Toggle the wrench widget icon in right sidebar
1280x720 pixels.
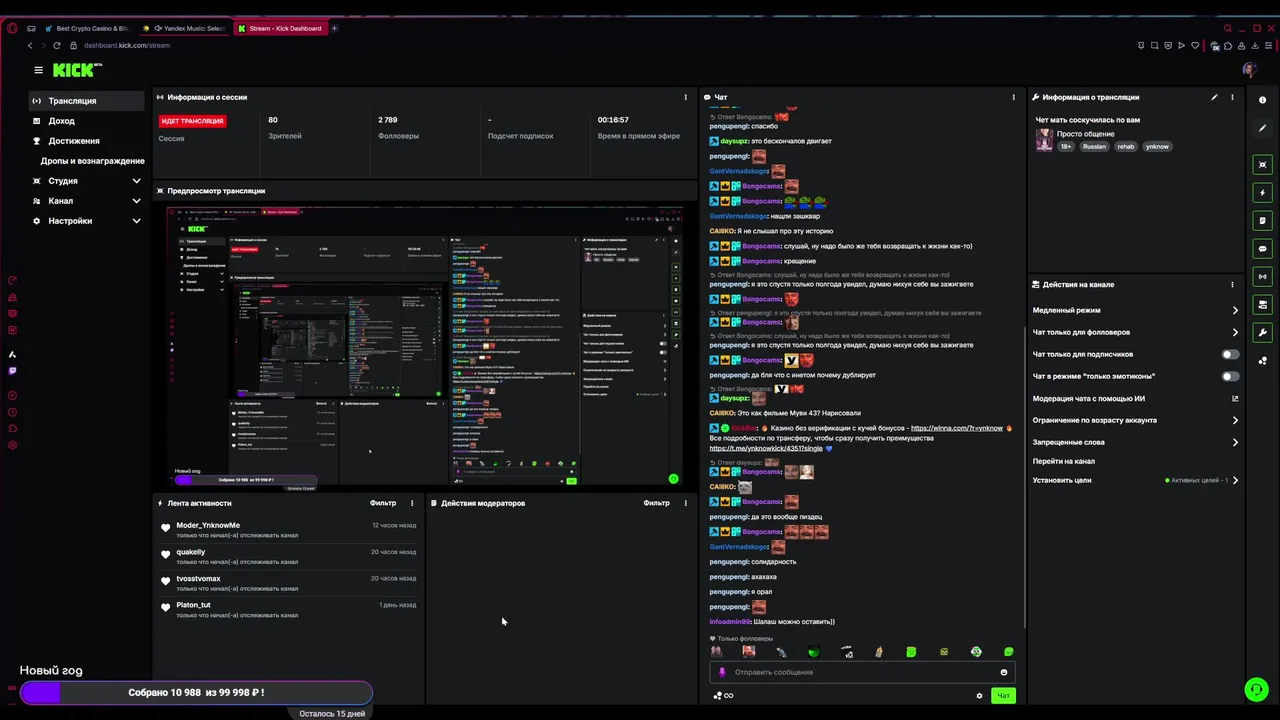1262,333
